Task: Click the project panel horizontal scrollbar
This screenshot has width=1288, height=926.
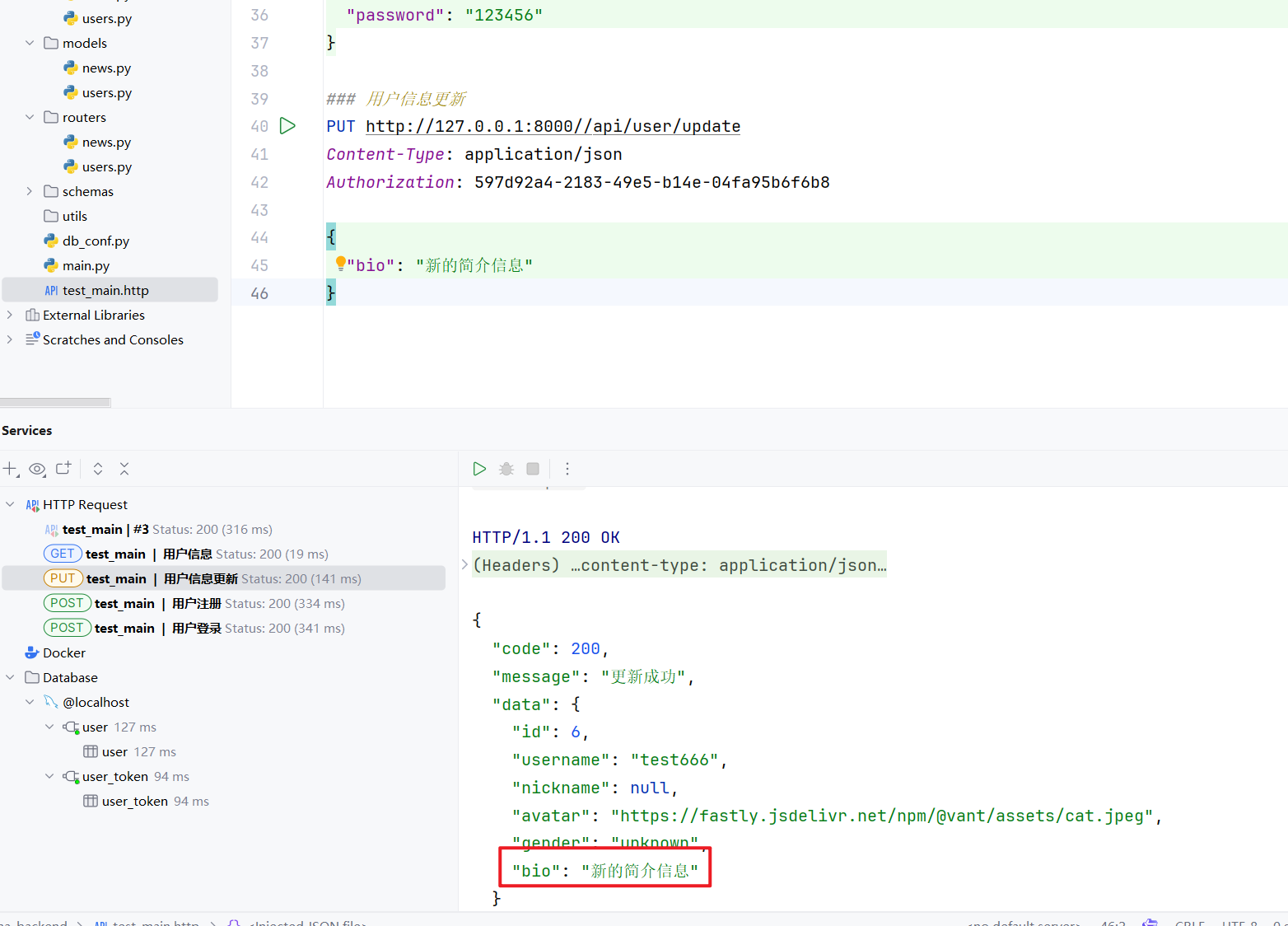Action: point(55,403)
